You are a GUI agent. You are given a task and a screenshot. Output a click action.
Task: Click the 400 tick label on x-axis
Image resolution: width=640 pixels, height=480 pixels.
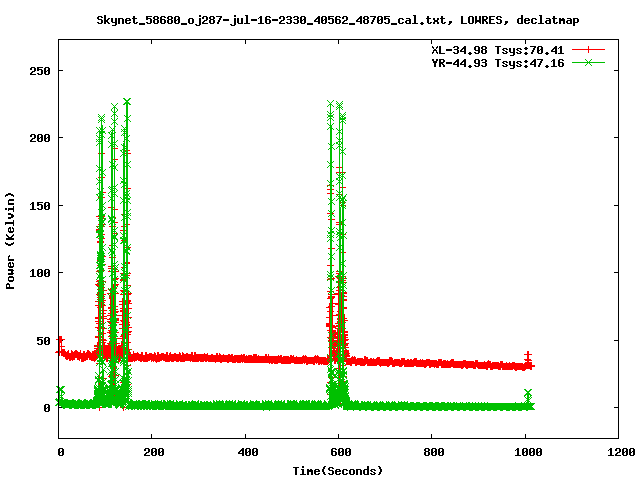pos(245,453)
